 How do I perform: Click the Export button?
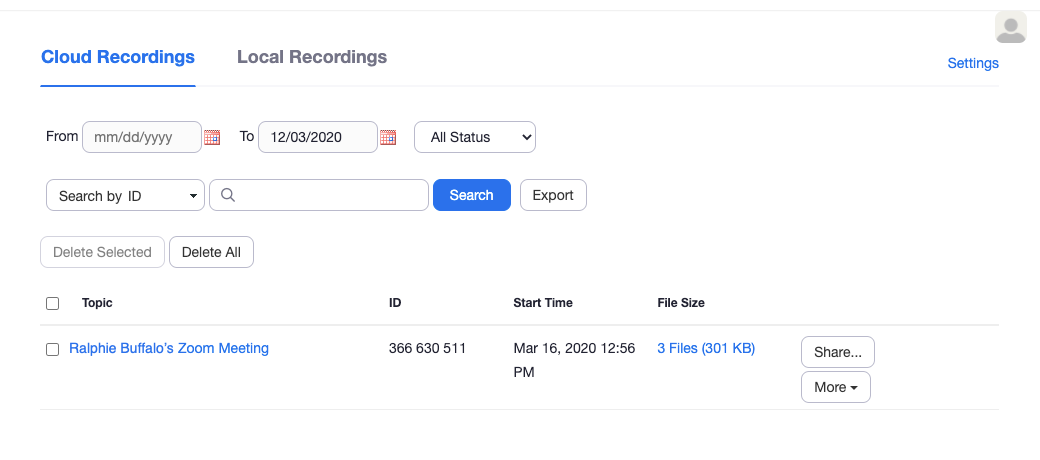[553, 195]
